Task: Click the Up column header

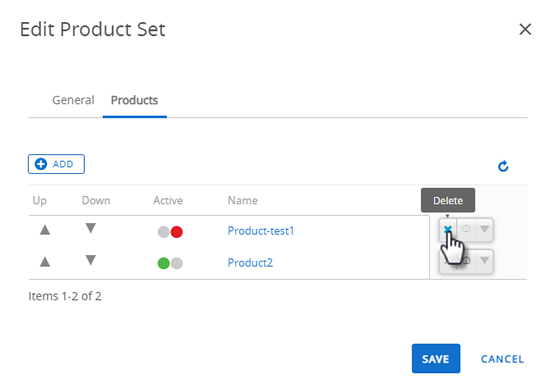Action: click(x=40, y=201)
